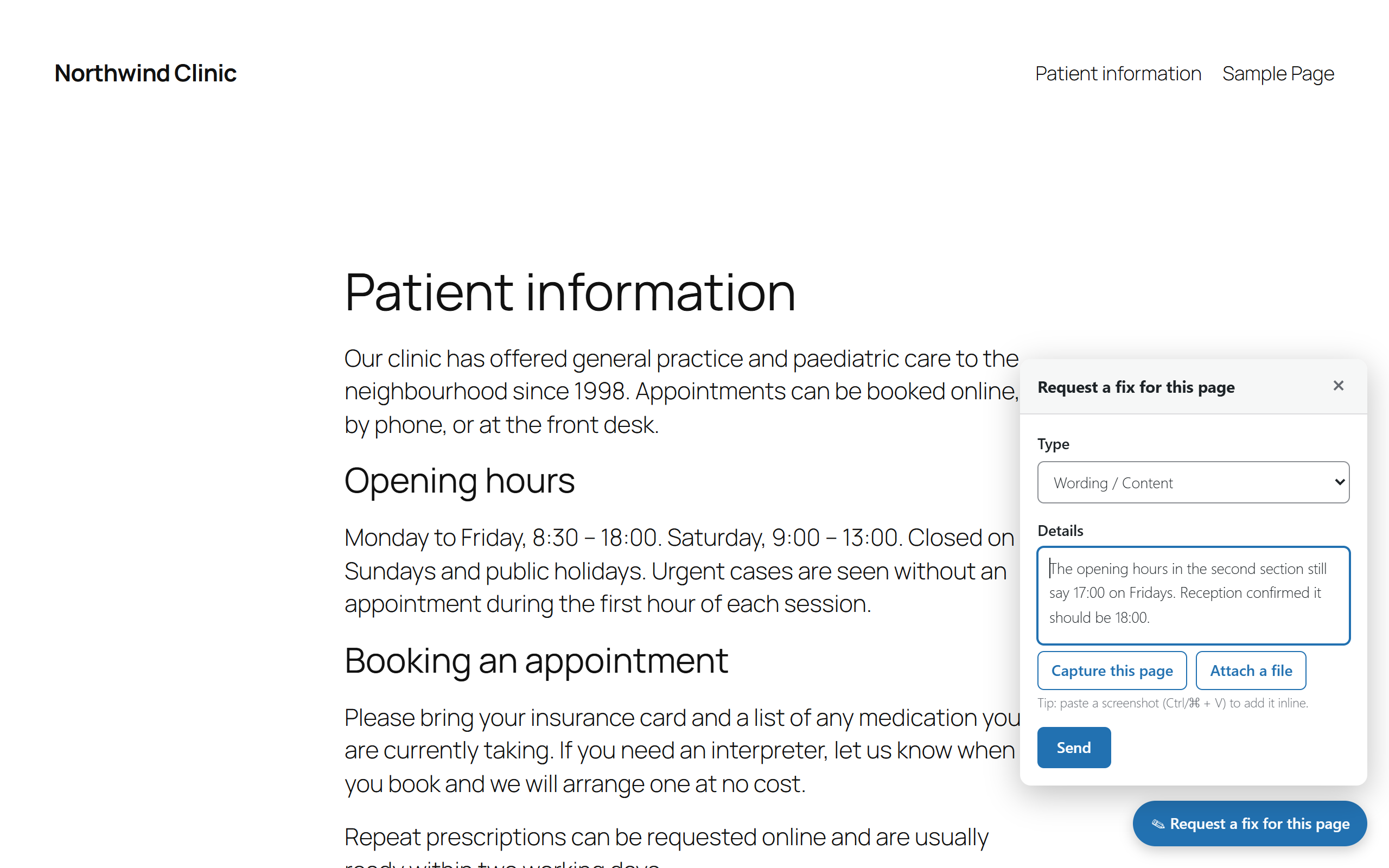Open Patient information menu link
The width and height of the screenshot is (1389, 868).
1118,73
